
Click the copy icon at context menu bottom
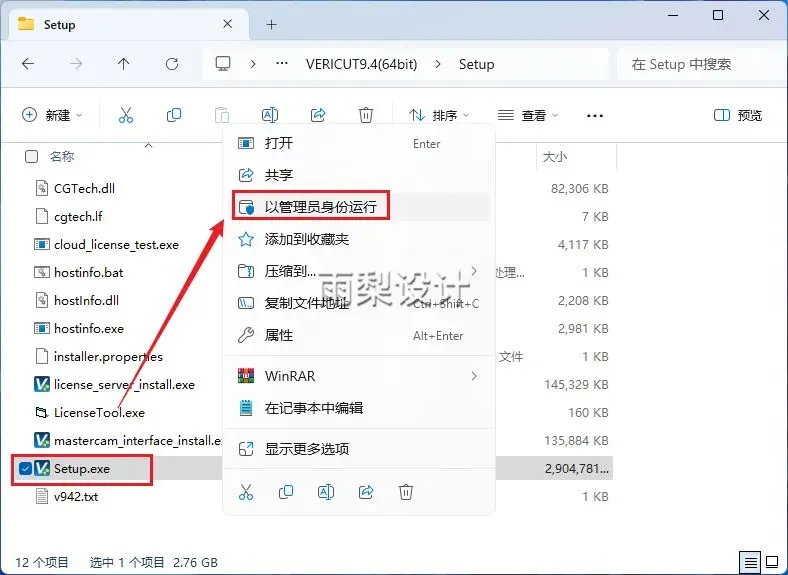click(286, 492)
